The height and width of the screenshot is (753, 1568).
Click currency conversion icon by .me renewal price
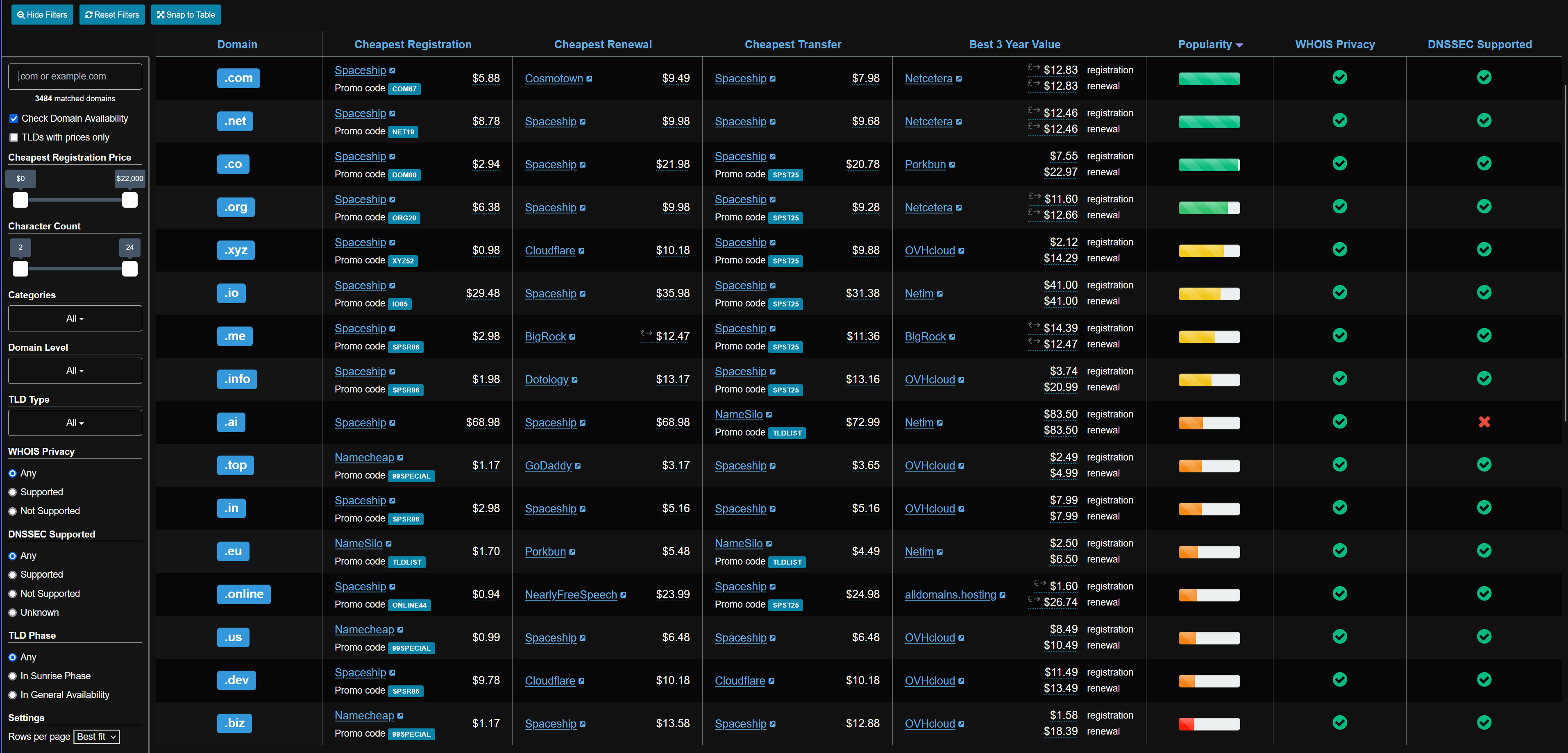[x=646, y=333]
